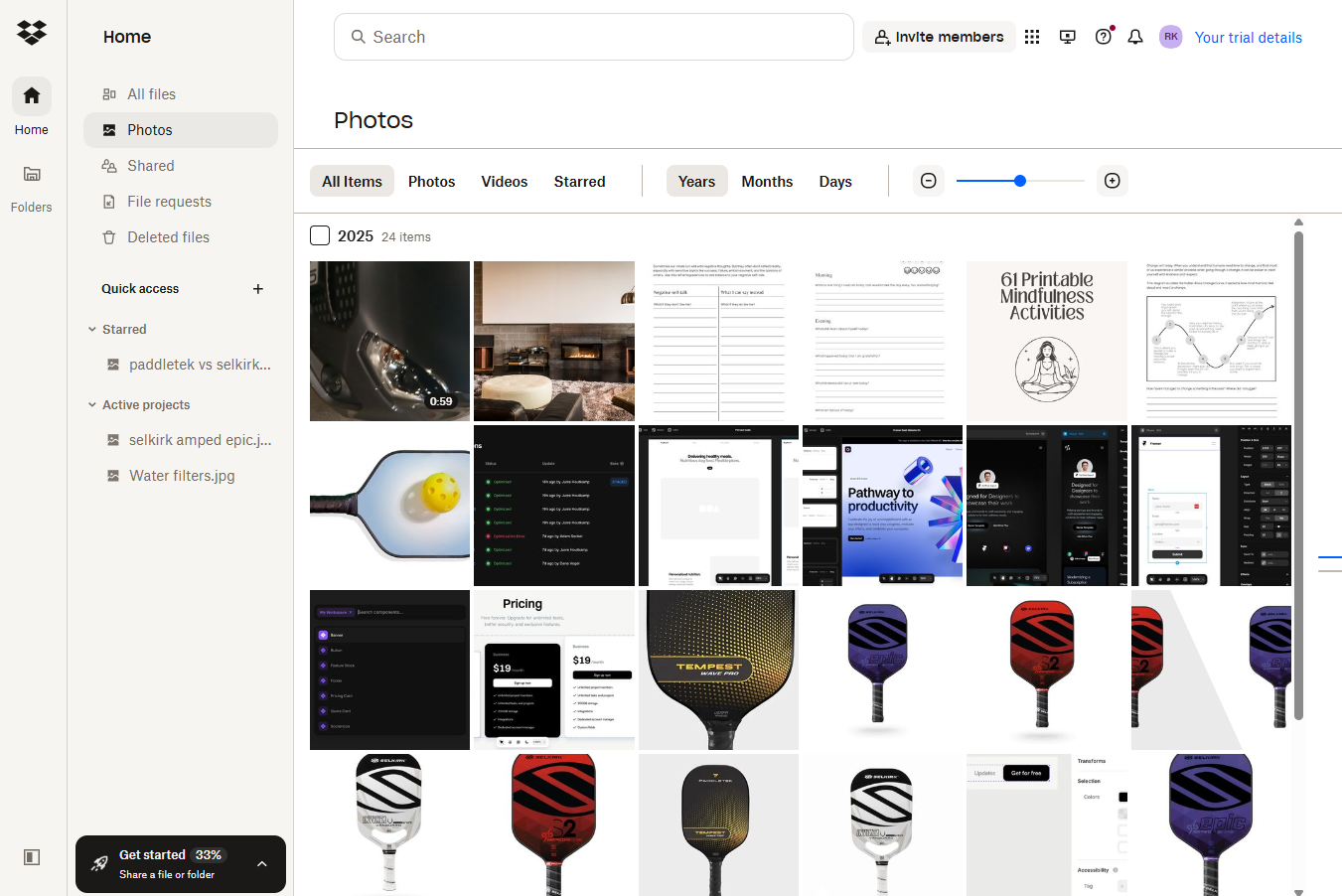Click Invite members button
Viewport: 1342px width, 896px height.
pos(939,37)
